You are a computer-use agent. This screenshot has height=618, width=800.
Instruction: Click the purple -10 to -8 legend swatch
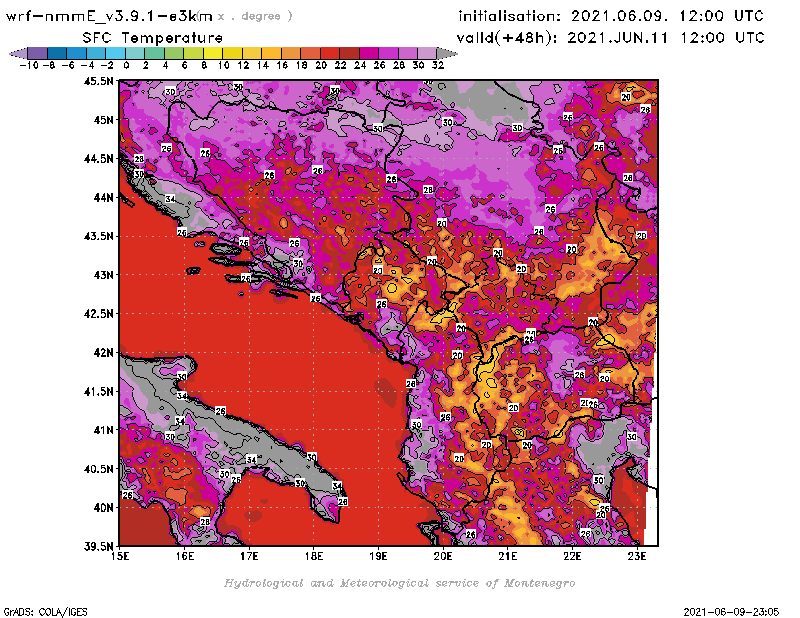(x=38, y=53)
